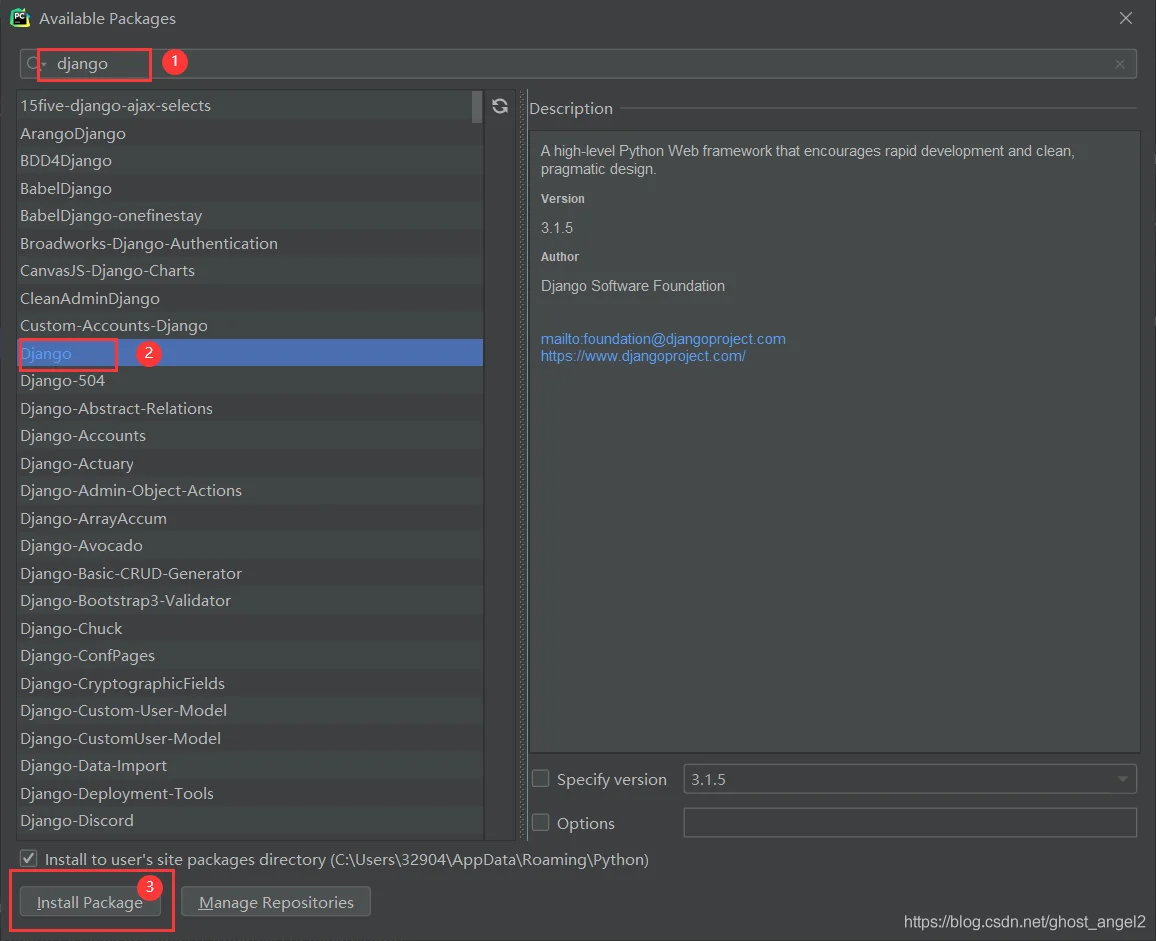1156x941 pixels.
Task: Select the Django-ArrayAccum package
Action: [x=250, y=518]
